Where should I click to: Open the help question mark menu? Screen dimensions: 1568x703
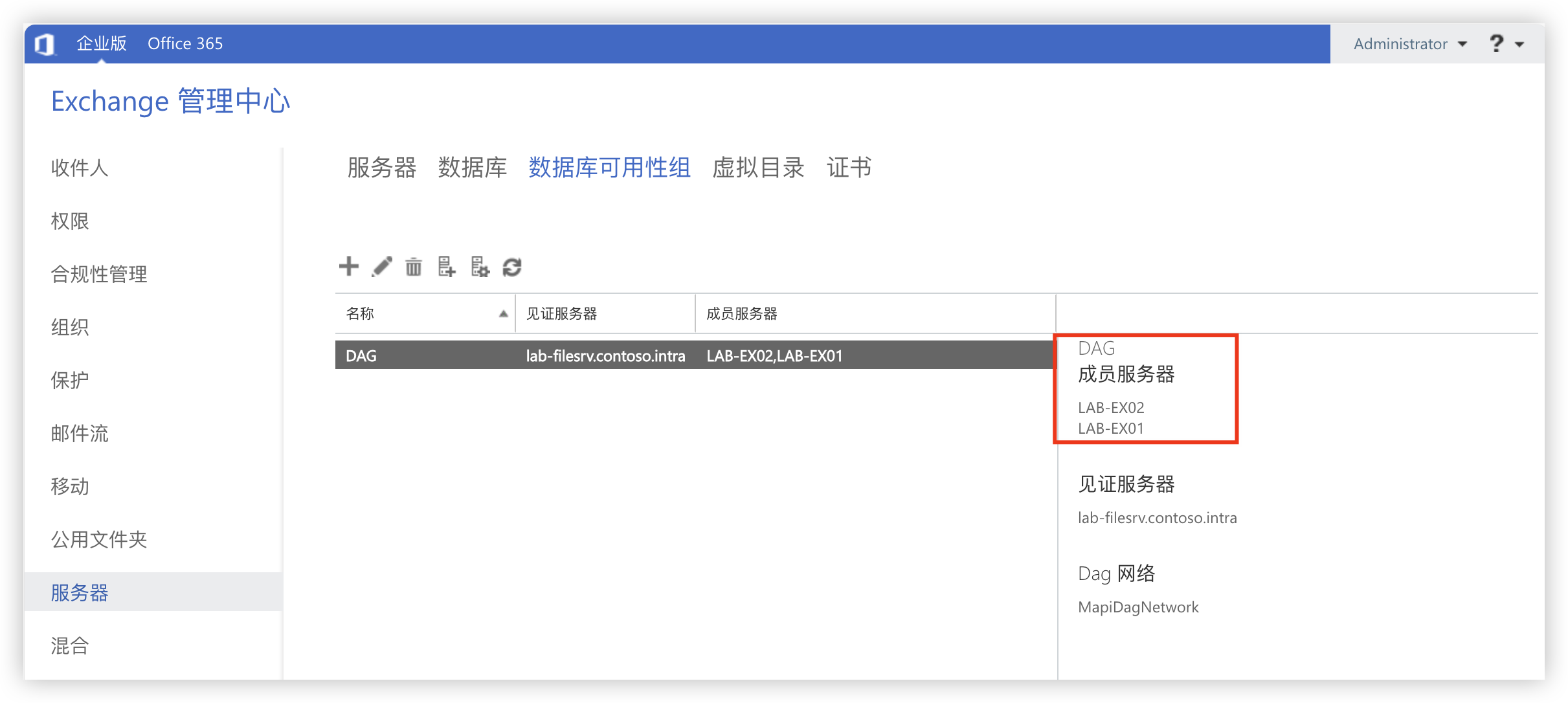coord(1507,44)
